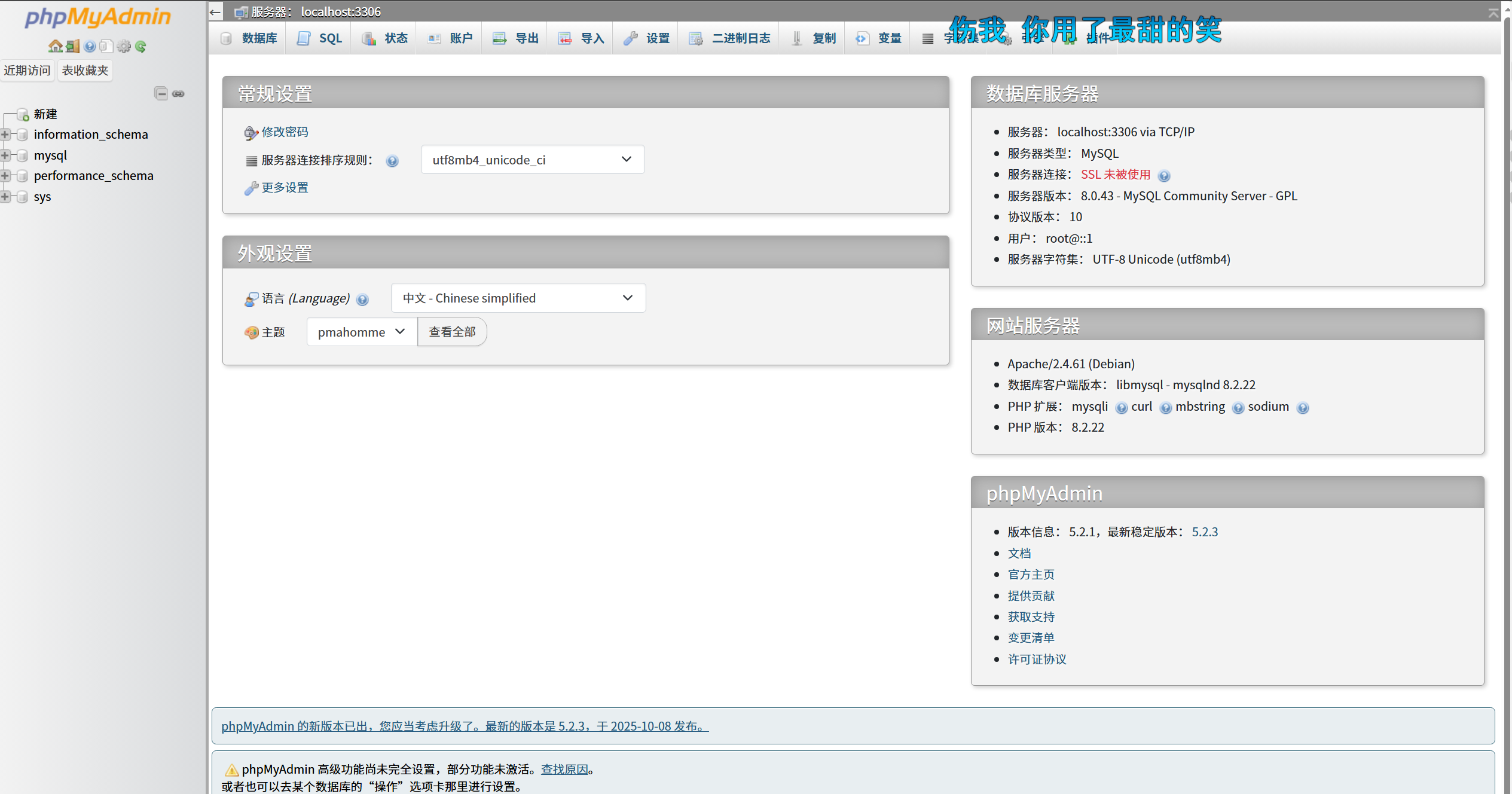The image size is (1512, 794).
Task: Open navigation panel settings gear icon
Action: [x=124, y=46]
